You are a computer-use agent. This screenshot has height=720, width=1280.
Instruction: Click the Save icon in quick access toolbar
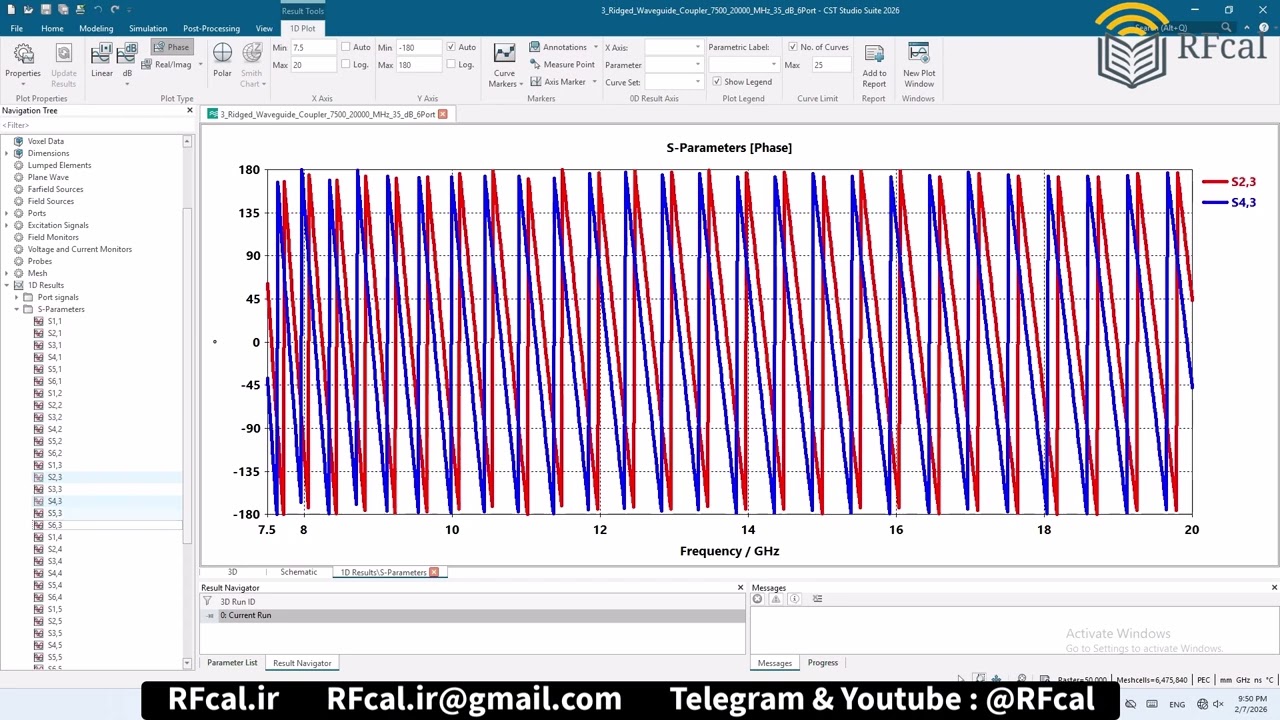click(x=45, y=9)
